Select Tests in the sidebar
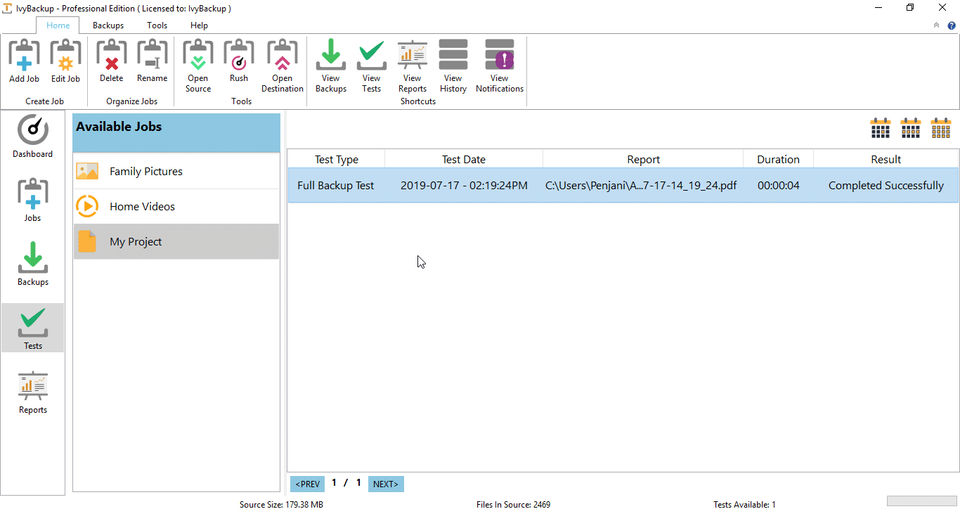Screen dimensions: 960x512 (32, 328)
